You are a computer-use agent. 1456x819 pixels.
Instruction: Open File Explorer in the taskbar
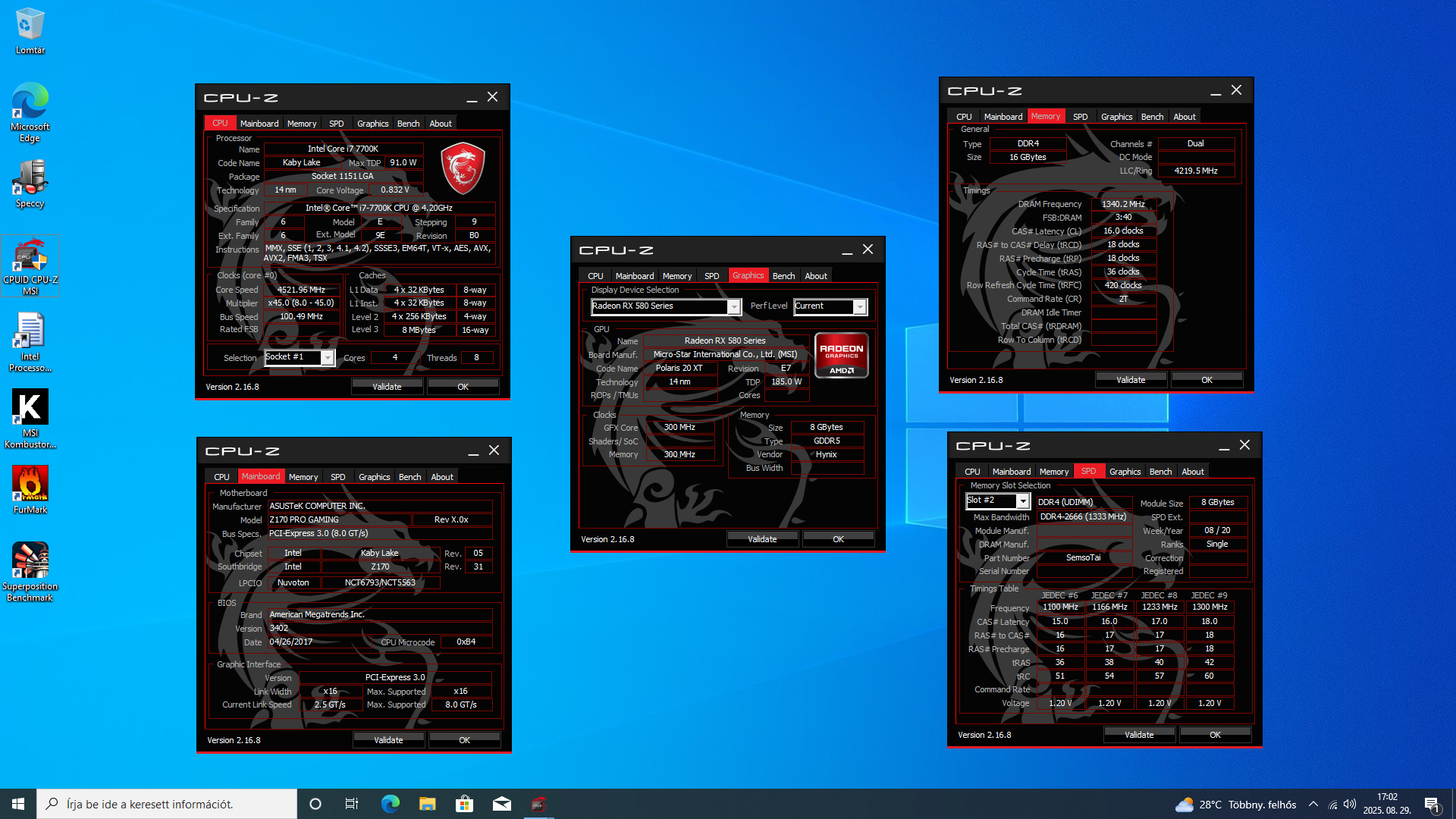(x=427, y=804)
